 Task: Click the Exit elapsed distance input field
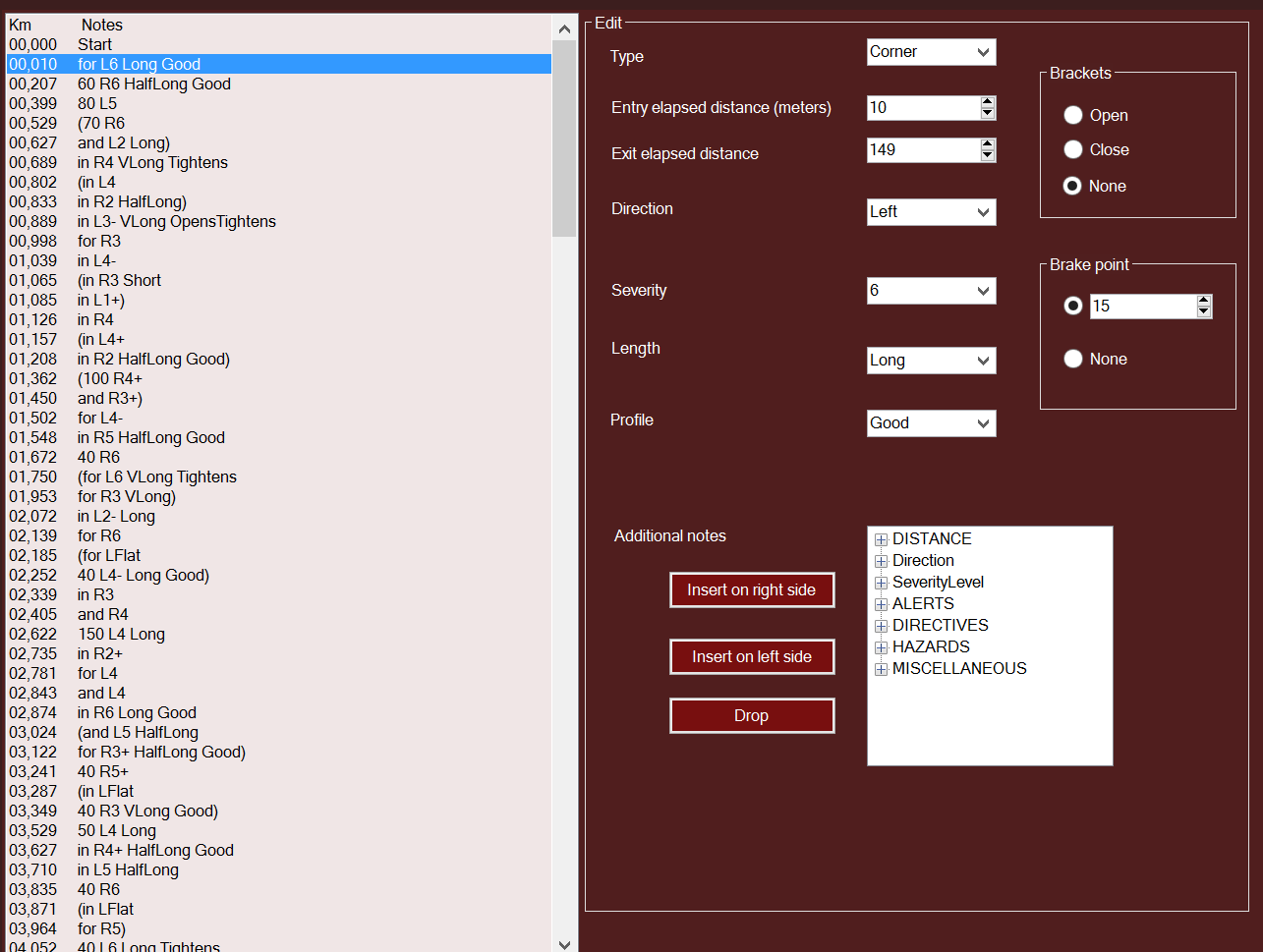pos(923,150)
